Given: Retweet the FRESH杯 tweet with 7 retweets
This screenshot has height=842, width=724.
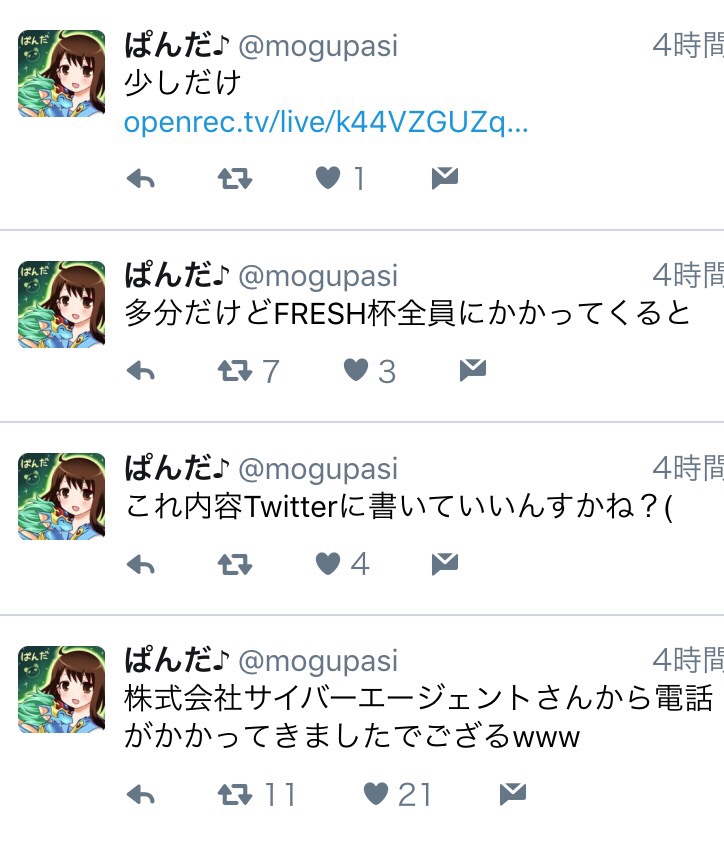Looking at the screenshot, I should (235, 371).
